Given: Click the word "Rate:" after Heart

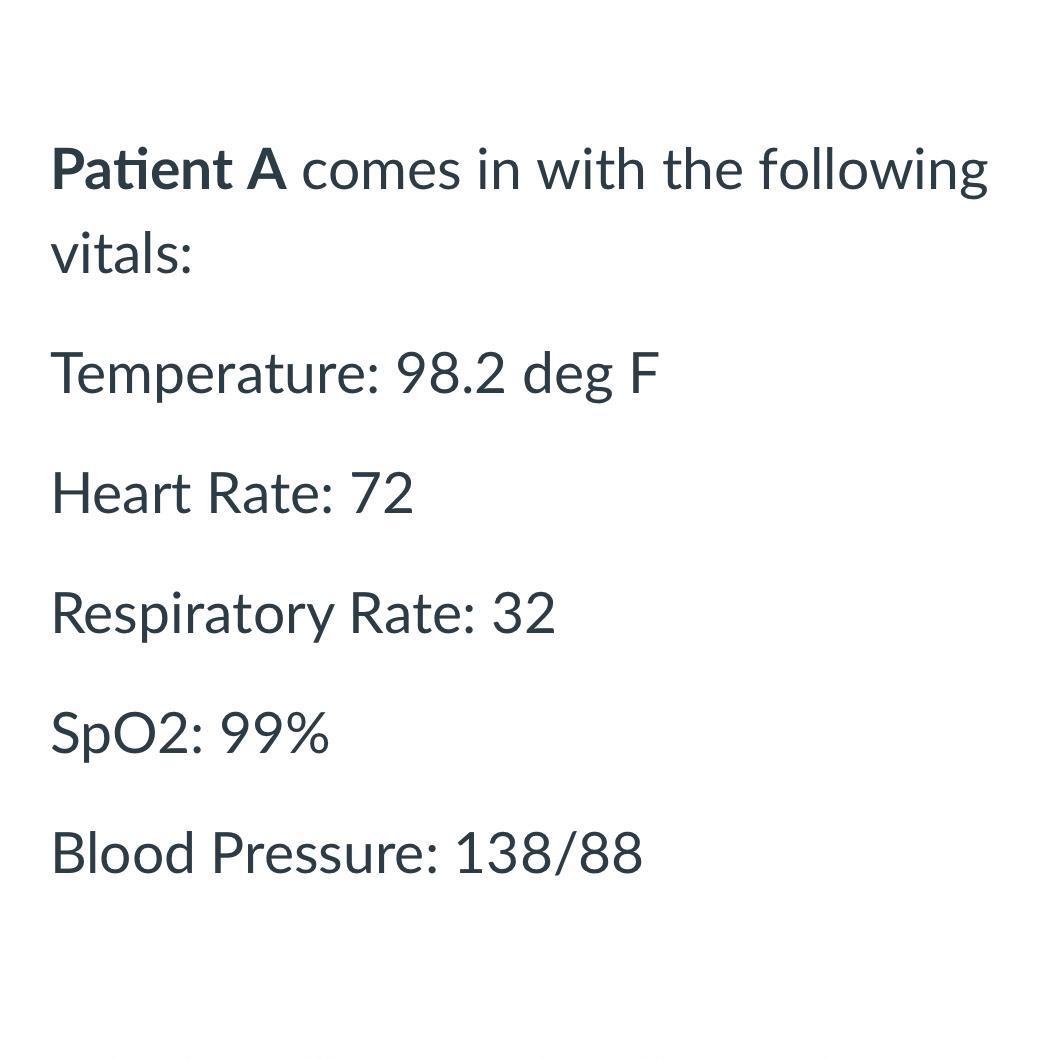Looking at the screenshot, I should [x=270, y=494].
